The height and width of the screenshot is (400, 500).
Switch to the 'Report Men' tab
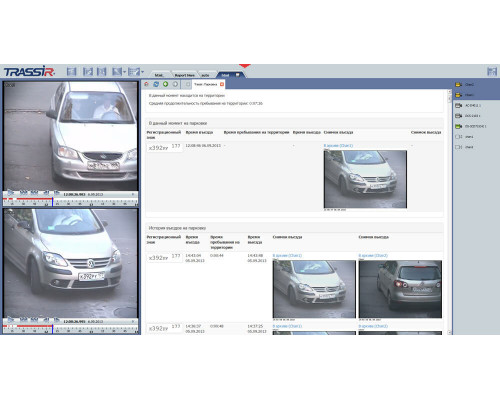(x=184, y=75)
